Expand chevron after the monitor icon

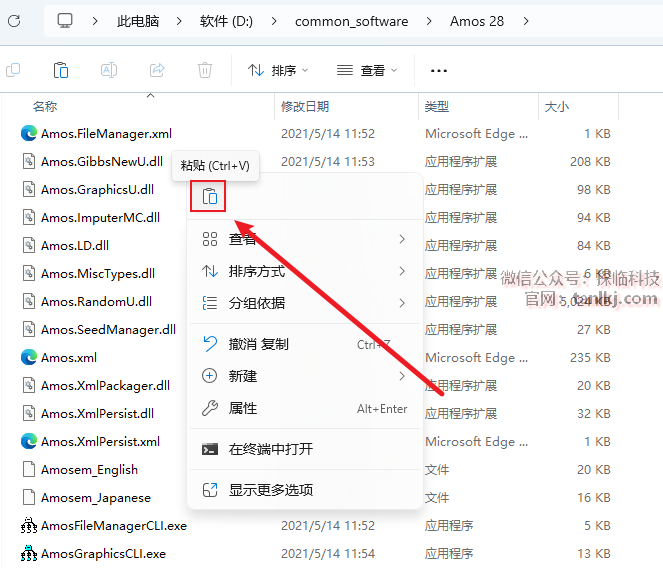click(x=95, y=21)
